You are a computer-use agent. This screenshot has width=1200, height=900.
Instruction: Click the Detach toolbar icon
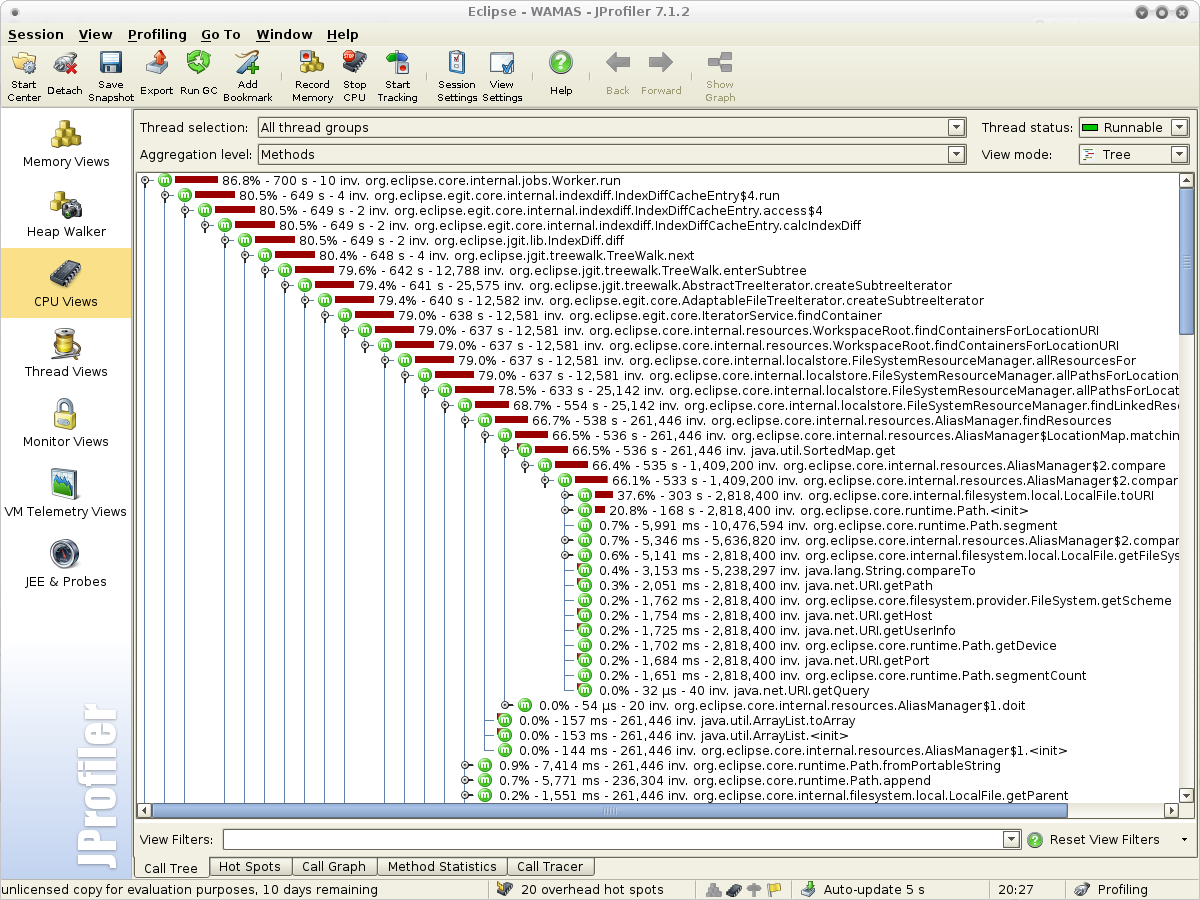(x=65, y=64)
